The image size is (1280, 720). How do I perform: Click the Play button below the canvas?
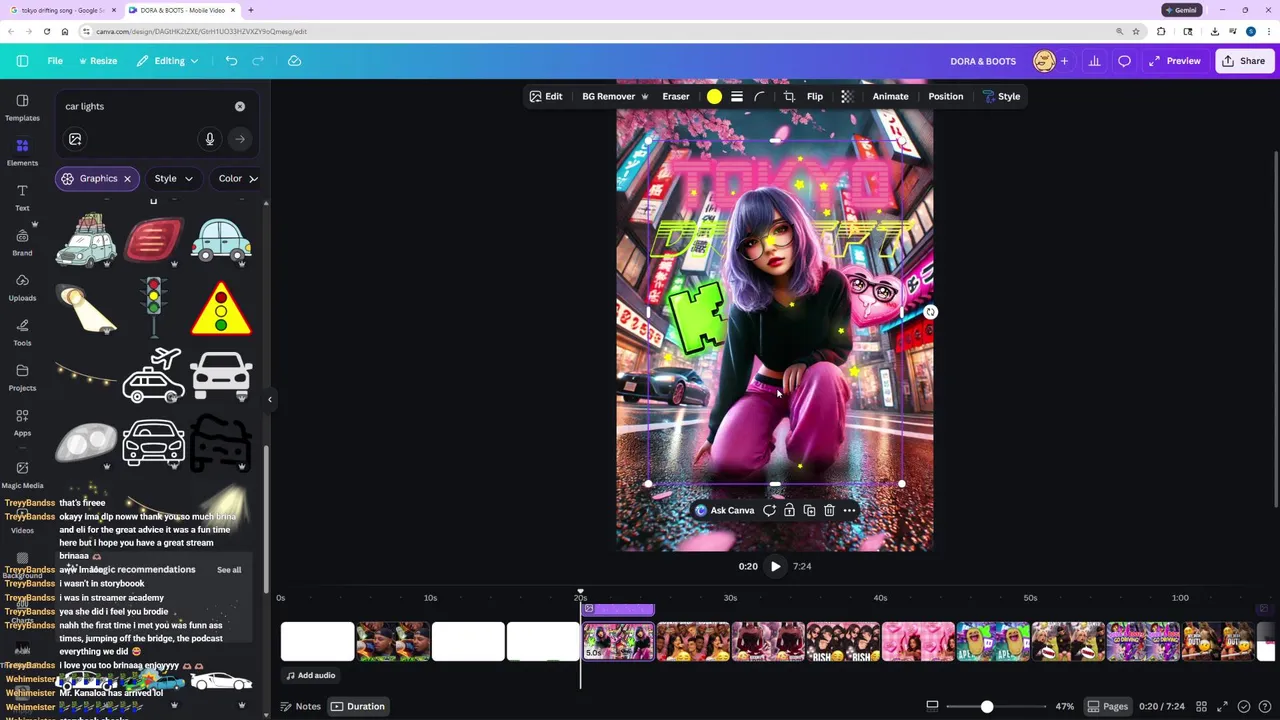tap(775, 566)
